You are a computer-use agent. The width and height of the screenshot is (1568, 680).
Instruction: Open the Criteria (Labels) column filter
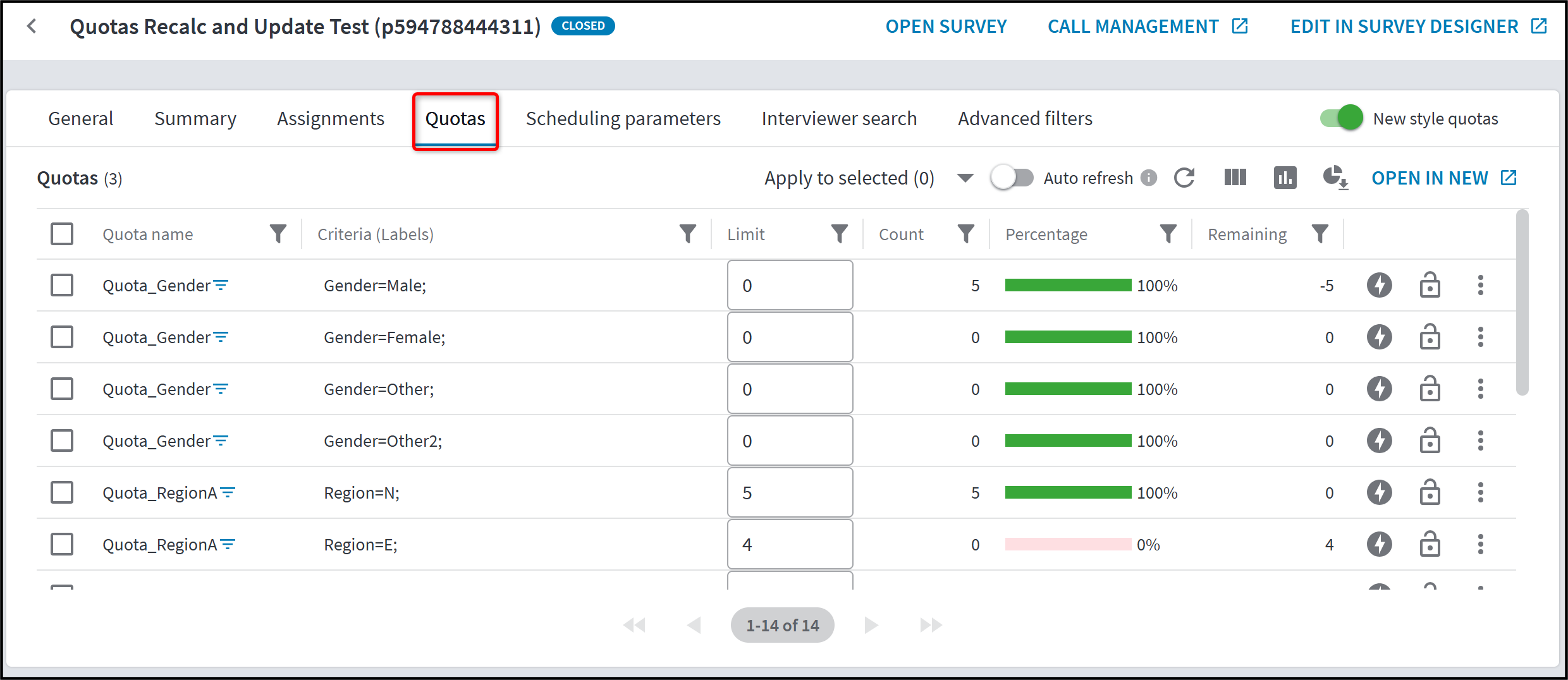click(687, 234)
